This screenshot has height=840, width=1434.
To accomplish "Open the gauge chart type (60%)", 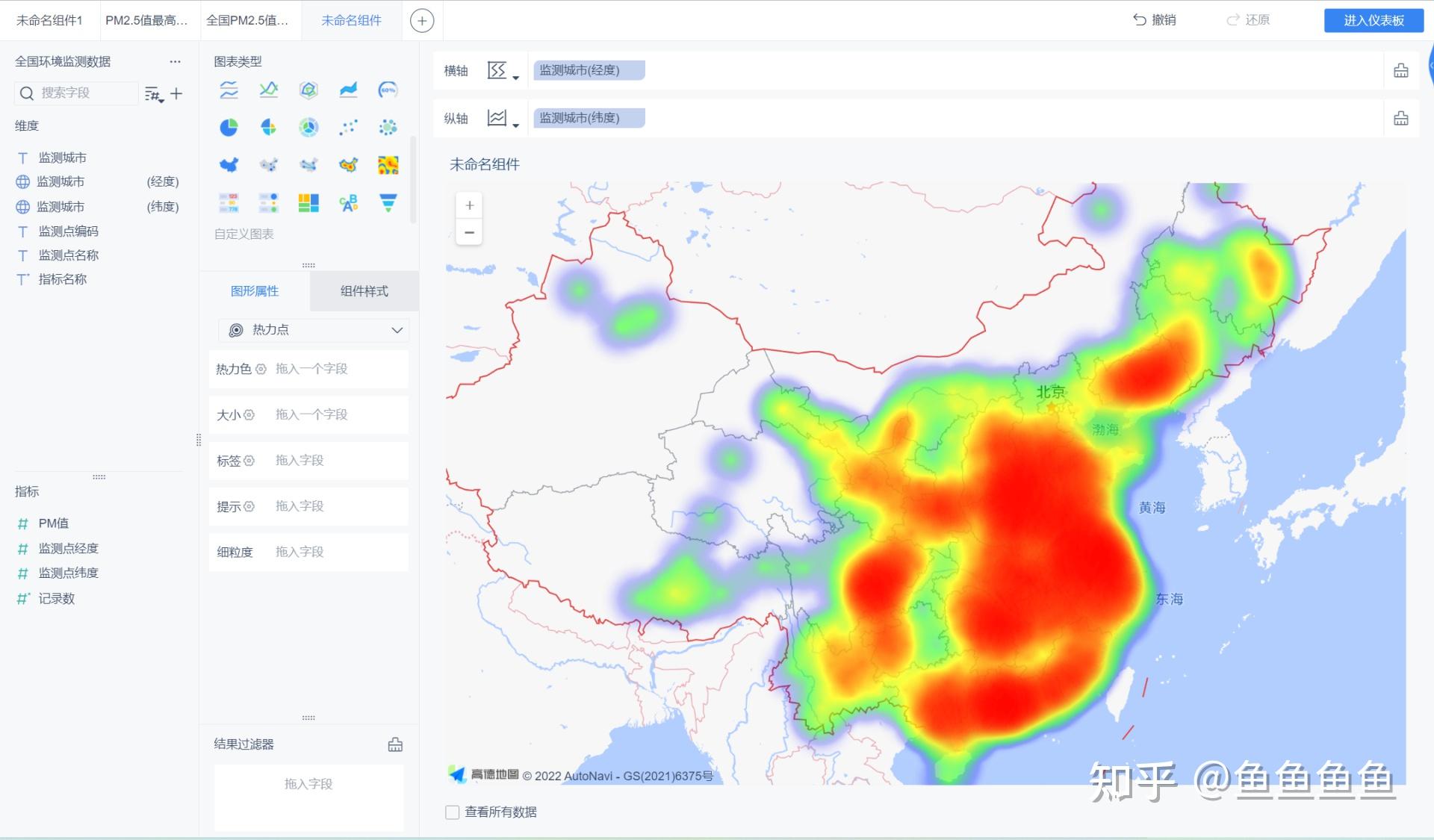I will pyautogui.click(x=388, y=90).
